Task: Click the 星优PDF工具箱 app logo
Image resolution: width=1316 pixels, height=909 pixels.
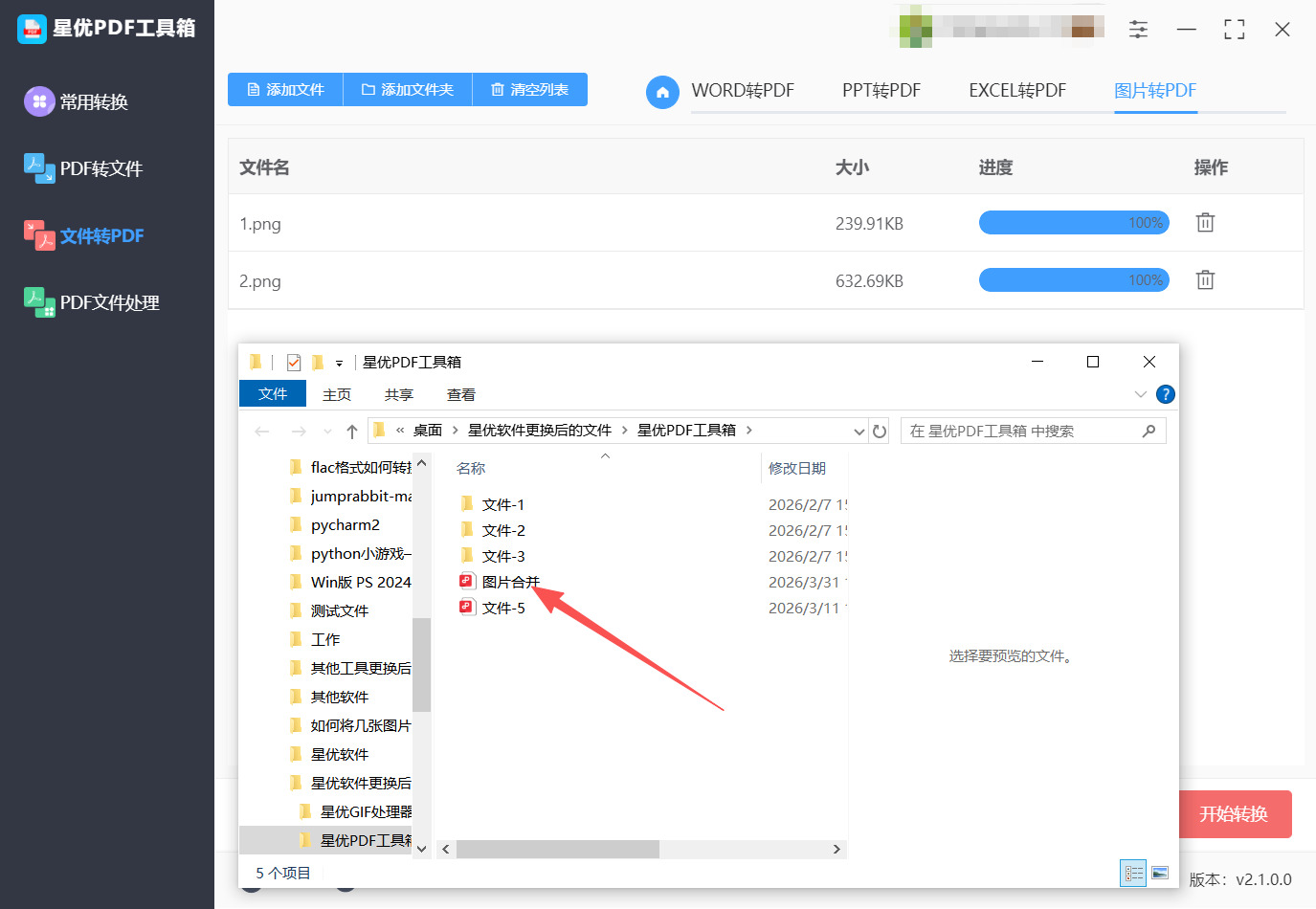Action: click(x=32, y=29)
